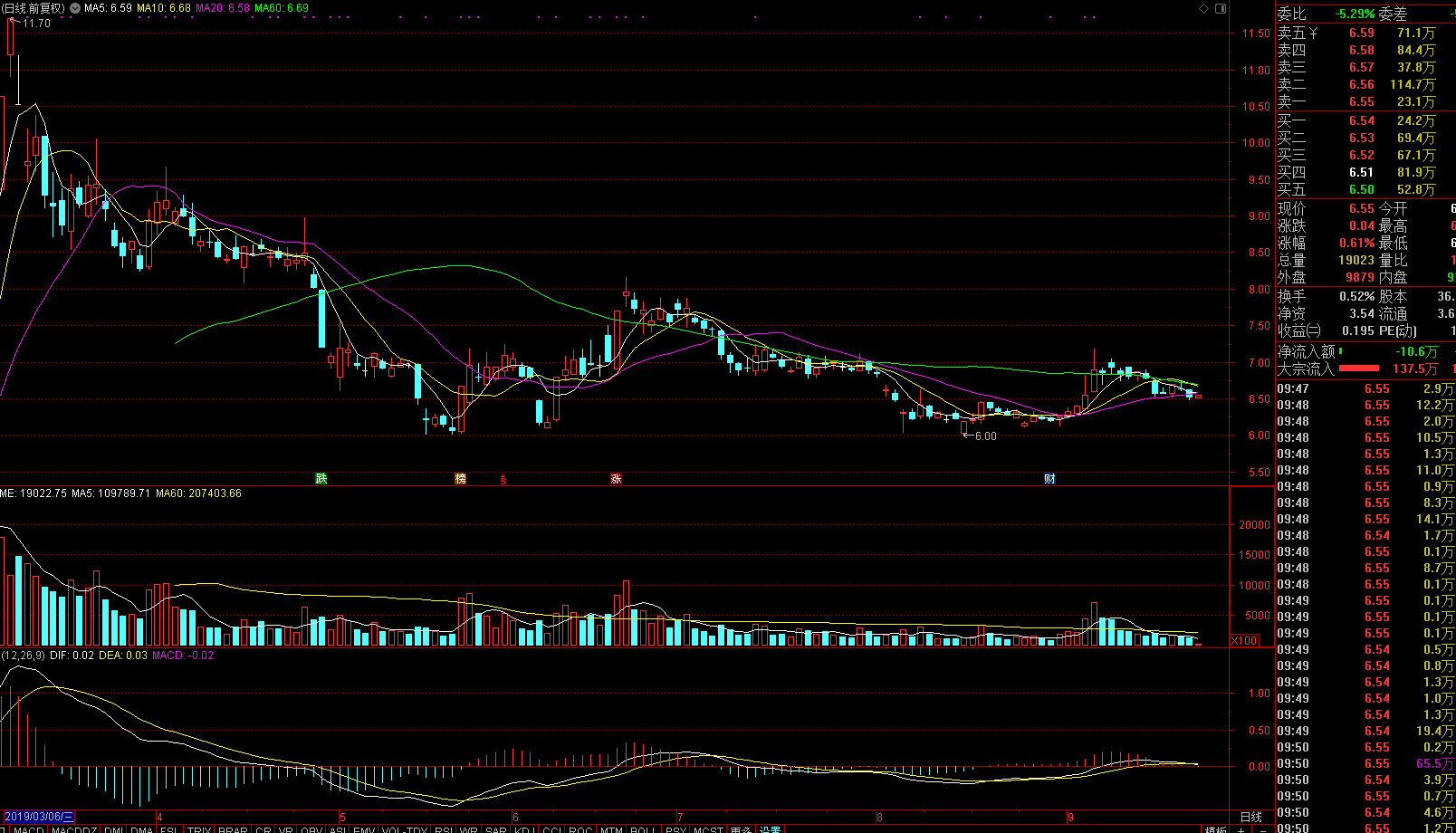Click the MA10: 6.68 indicator label
Viewport: 1456px width, 833px height.
click(164, 8)
